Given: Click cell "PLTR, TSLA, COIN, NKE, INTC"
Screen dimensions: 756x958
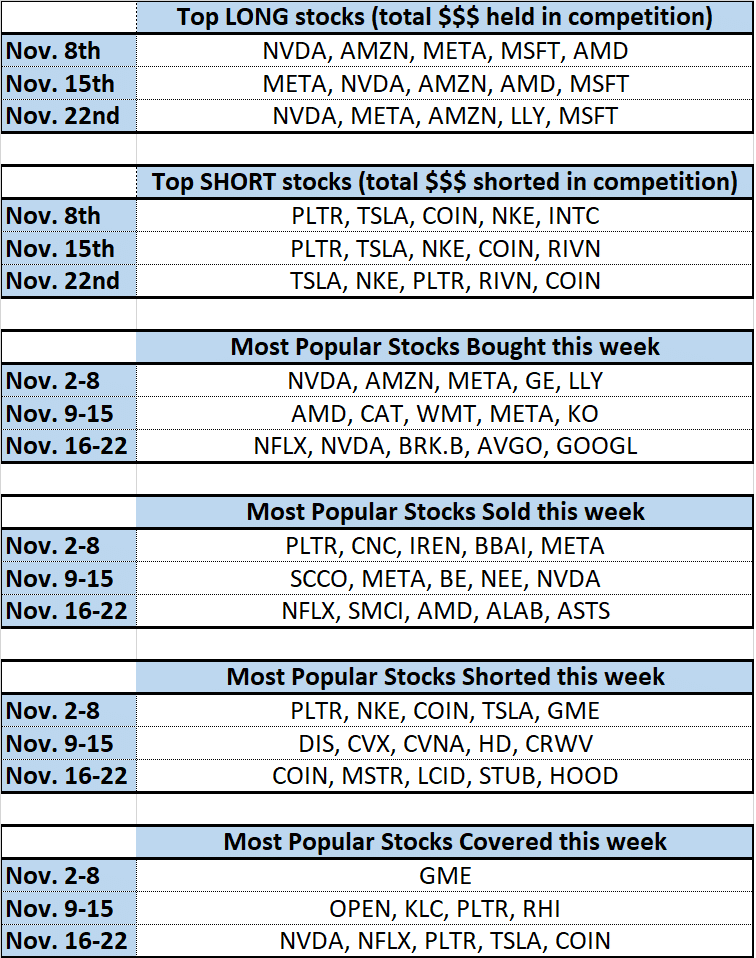Looking at the screenshot, I should [x=444, y=215].
